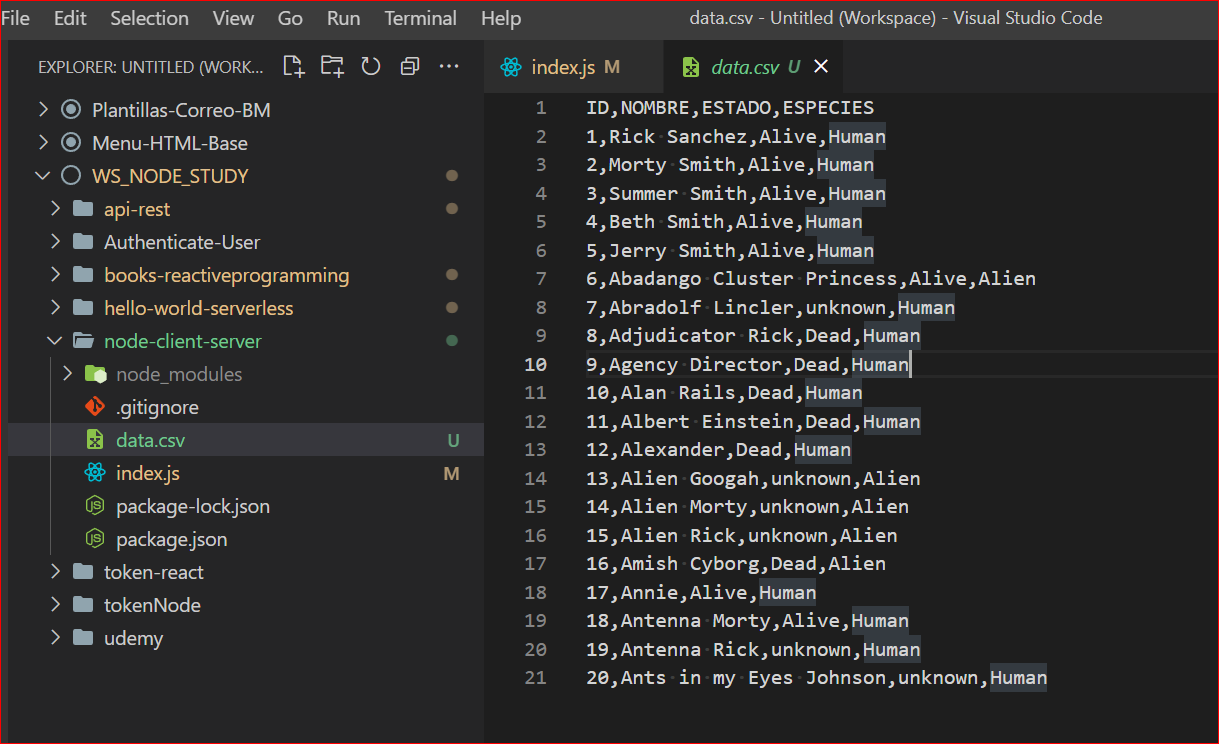Viewport: 1219px width, 744px height.
Task: Click the folder icon beside hello-world-serverless
Action: pos(83,308)
